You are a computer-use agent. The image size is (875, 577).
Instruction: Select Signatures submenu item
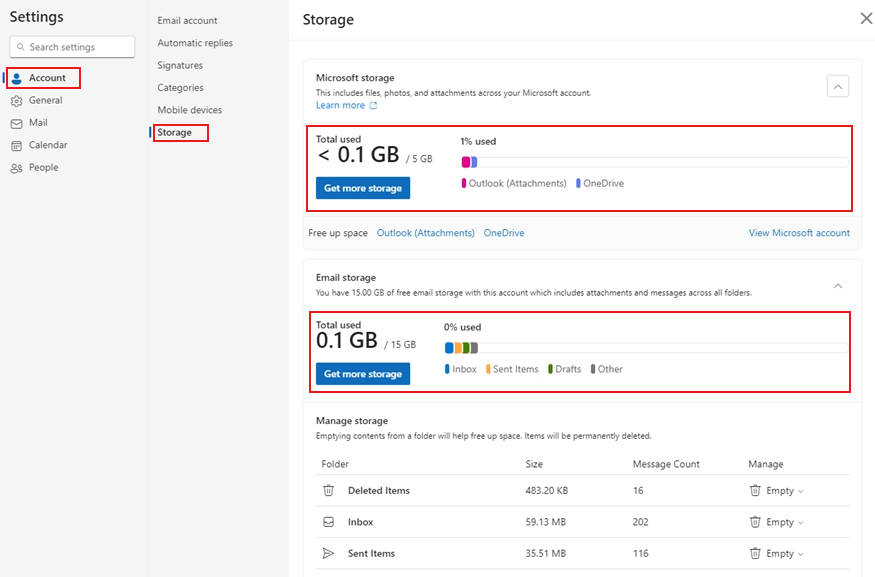180,65
